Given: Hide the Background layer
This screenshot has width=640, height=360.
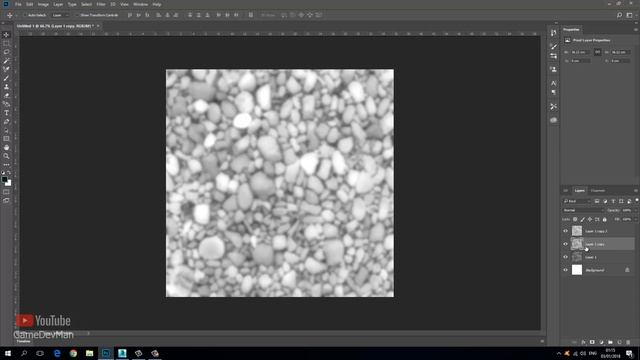Looking at the screenshot, I should (x=565, y=270).
